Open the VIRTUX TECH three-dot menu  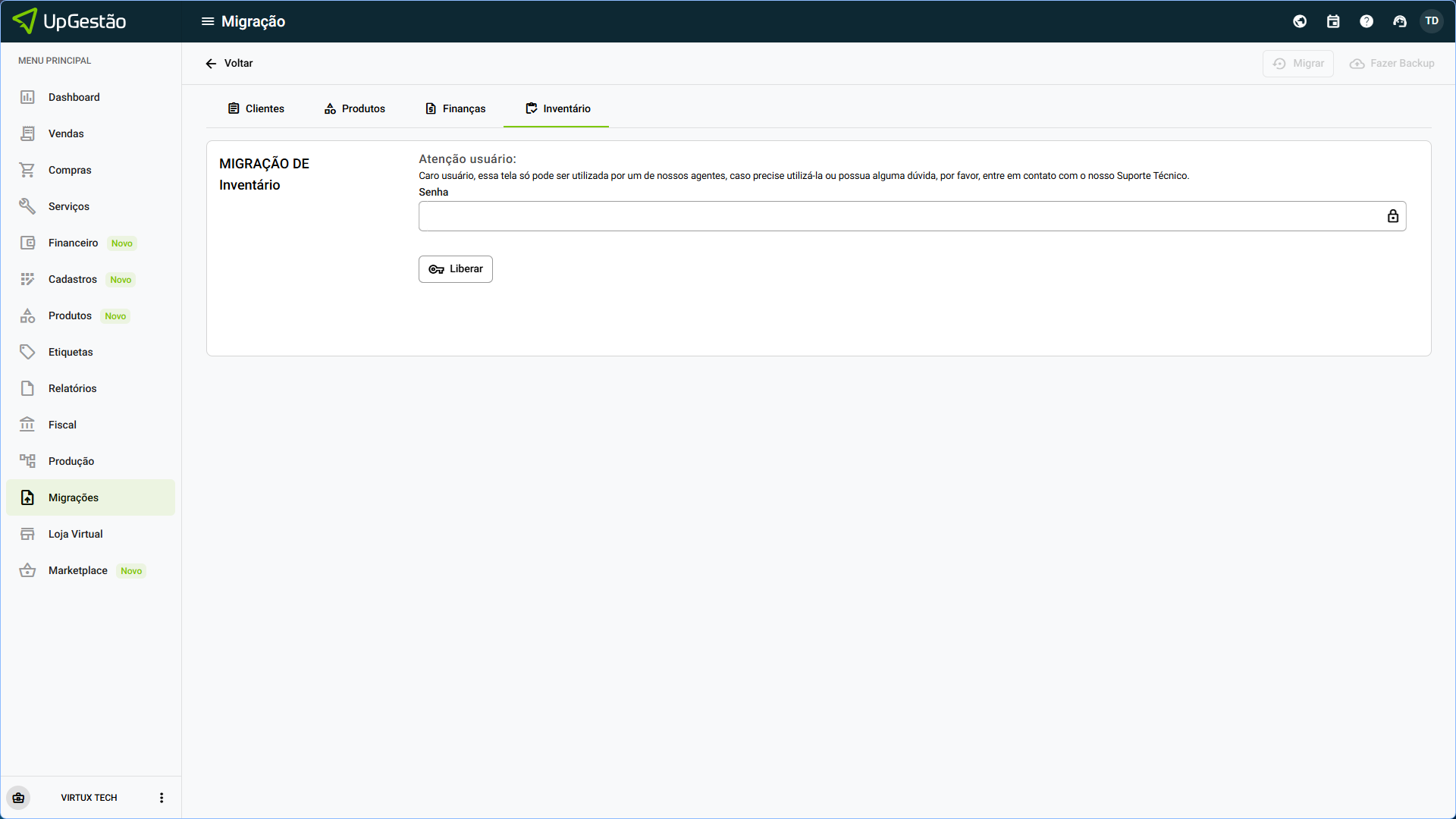click(162, 798)
